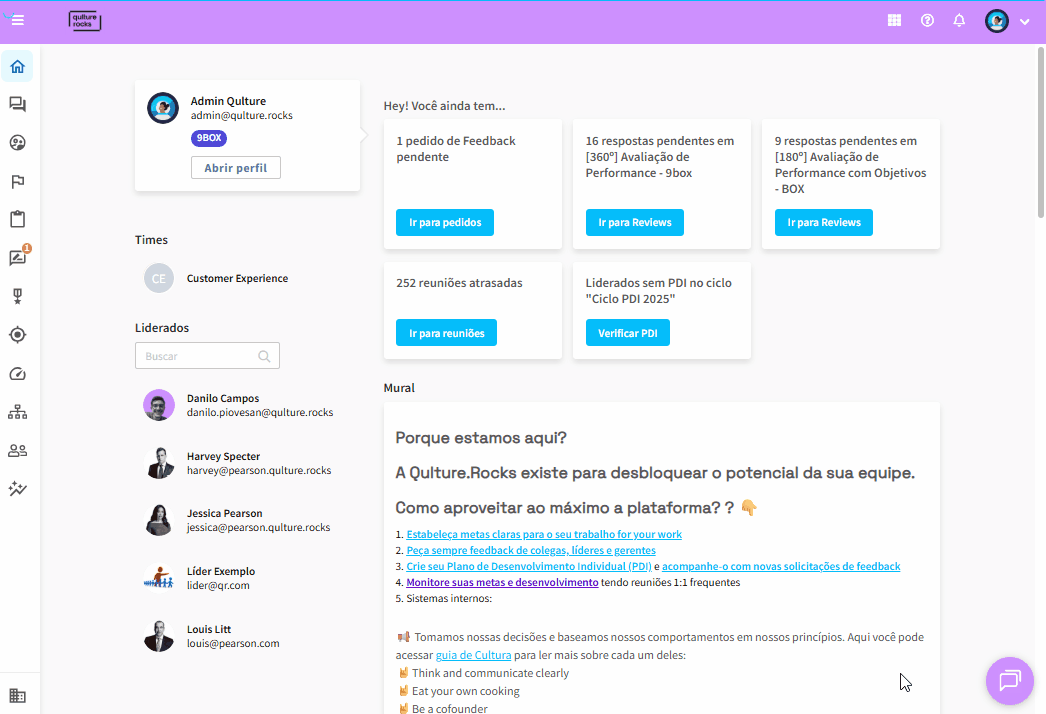
Task: Open the guia de Cultura link
Action: tap(474, 655)
